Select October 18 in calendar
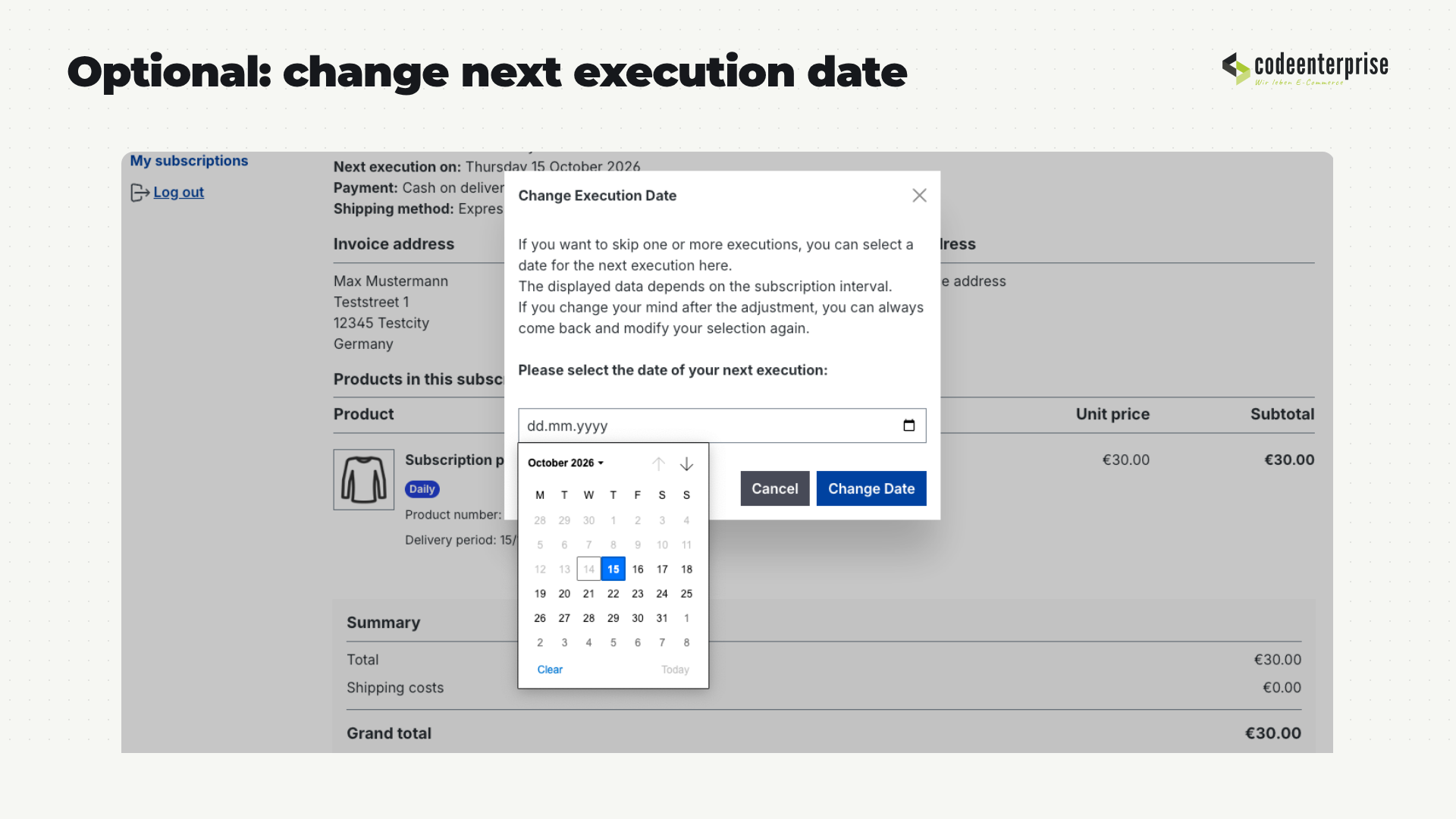This screenshot has width=1456, height=819. coord(686,569)
